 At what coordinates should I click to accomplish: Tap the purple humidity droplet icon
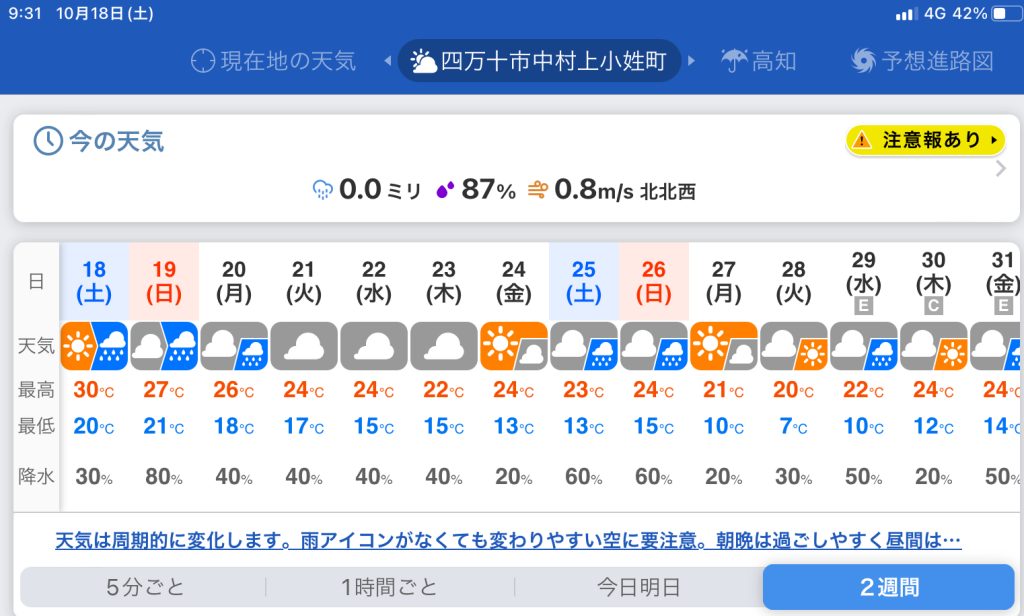pos(446,190)
